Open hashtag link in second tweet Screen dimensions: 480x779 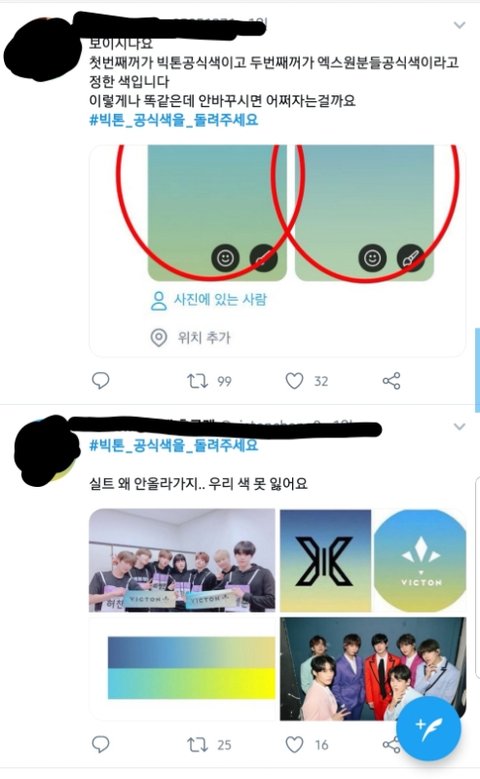pos(174,445)
